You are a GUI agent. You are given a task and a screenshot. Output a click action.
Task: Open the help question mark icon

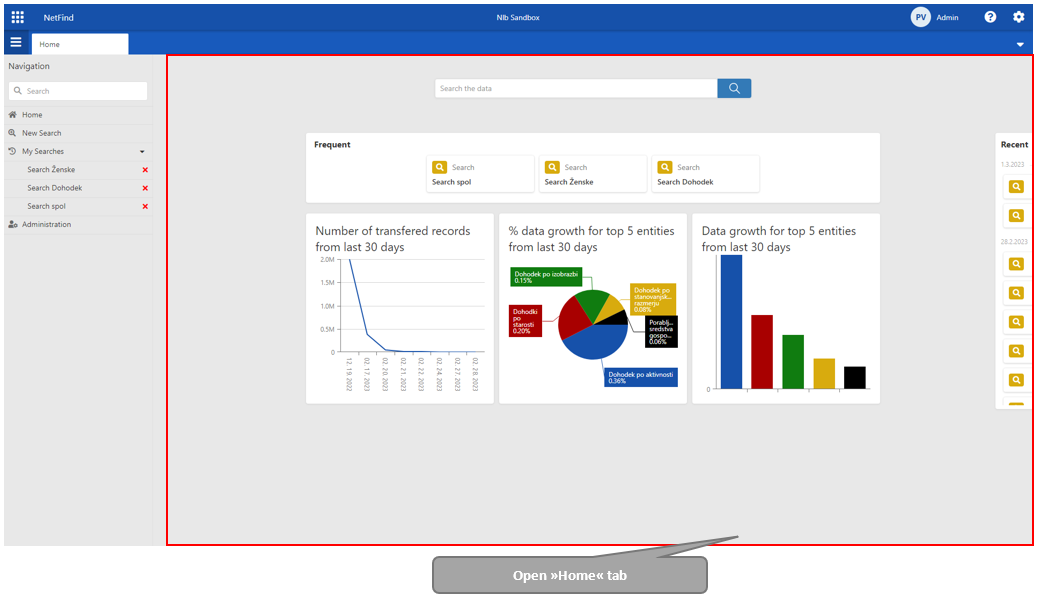(990, 17)
